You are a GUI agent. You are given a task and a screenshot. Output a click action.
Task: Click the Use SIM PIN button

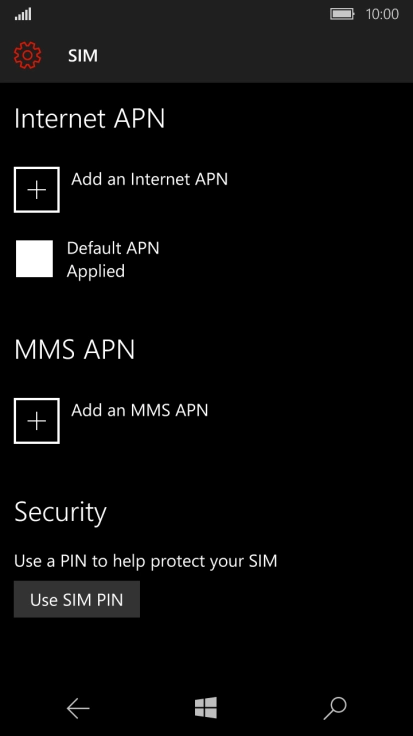[x=77, y=599]
